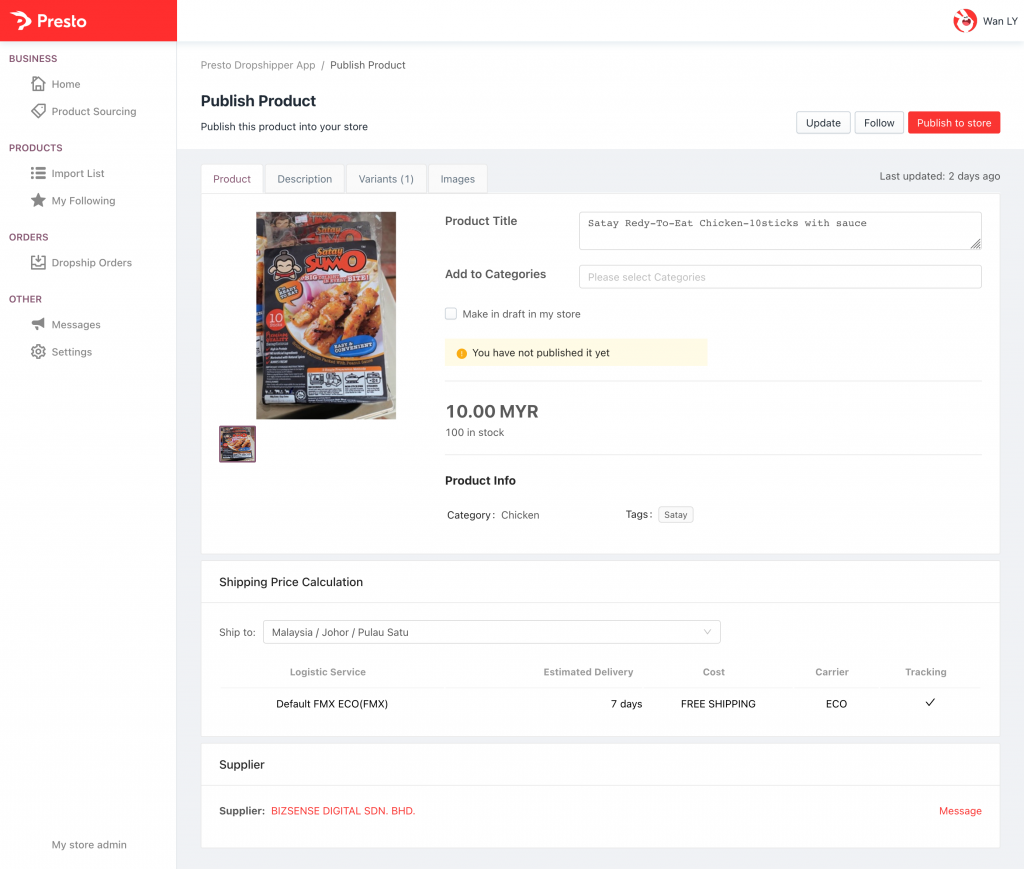Image resolution: width=1024 pixels, height=869 pixels.
Task: Open the Ship to location dropdown
Action: click(x=491, y=631)
